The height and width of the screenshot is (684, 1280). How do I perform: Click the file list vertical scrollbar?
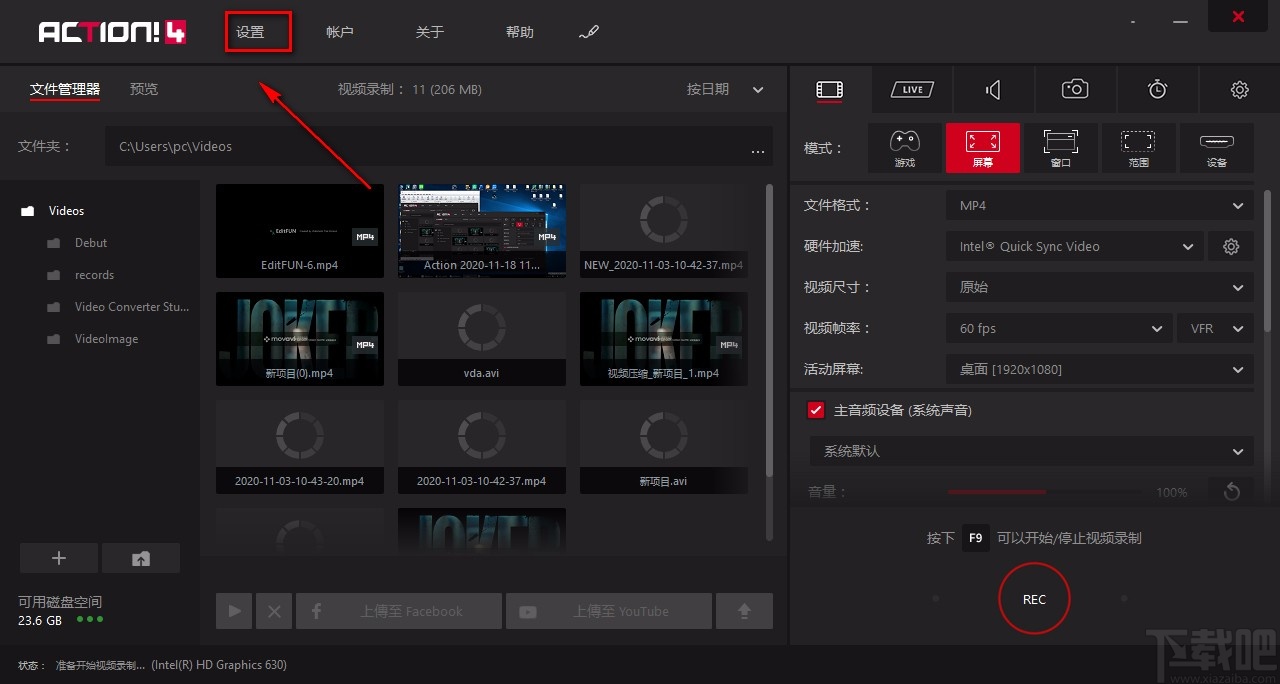pyautogui.click(x=769, y=330)
